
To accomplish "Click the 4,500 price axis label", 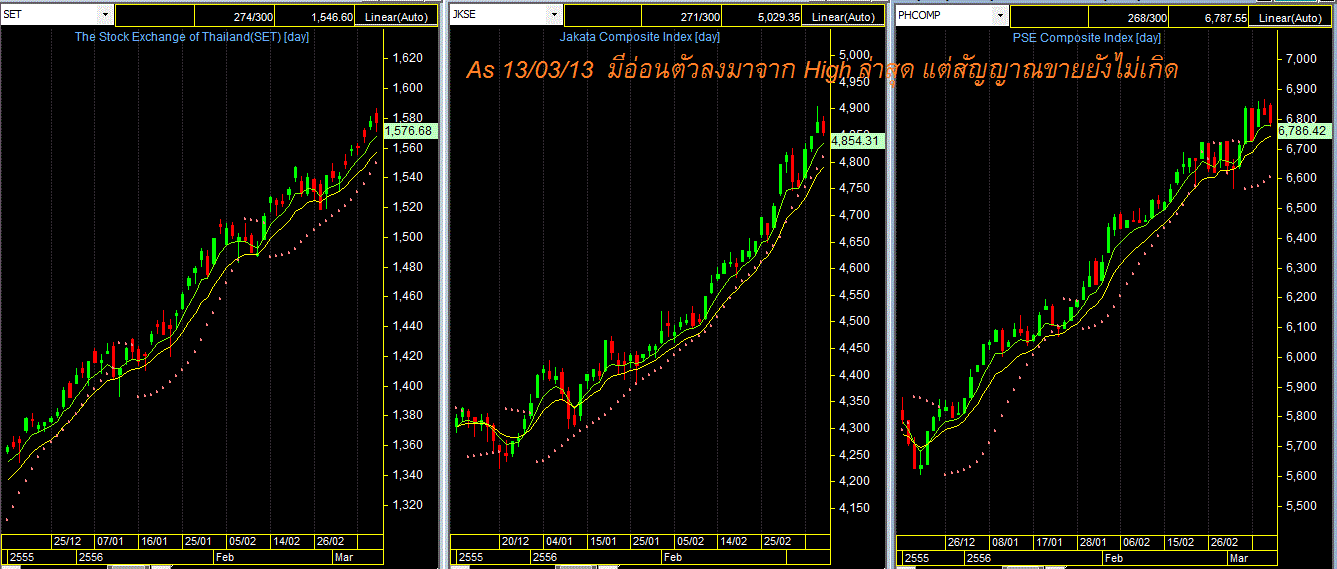I will 855,321.
